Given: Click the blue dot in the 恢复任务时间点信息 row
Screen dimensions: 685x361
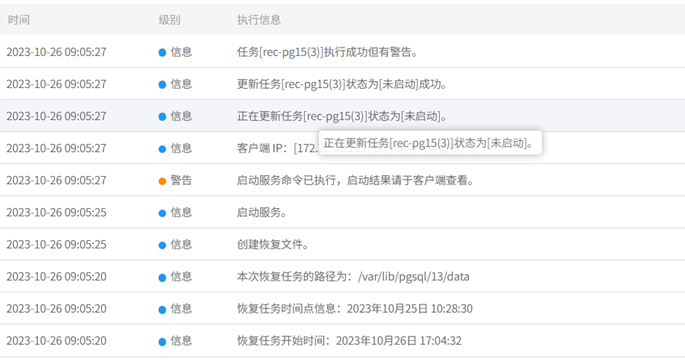Looking at the screenshot, I should point(162,309).
